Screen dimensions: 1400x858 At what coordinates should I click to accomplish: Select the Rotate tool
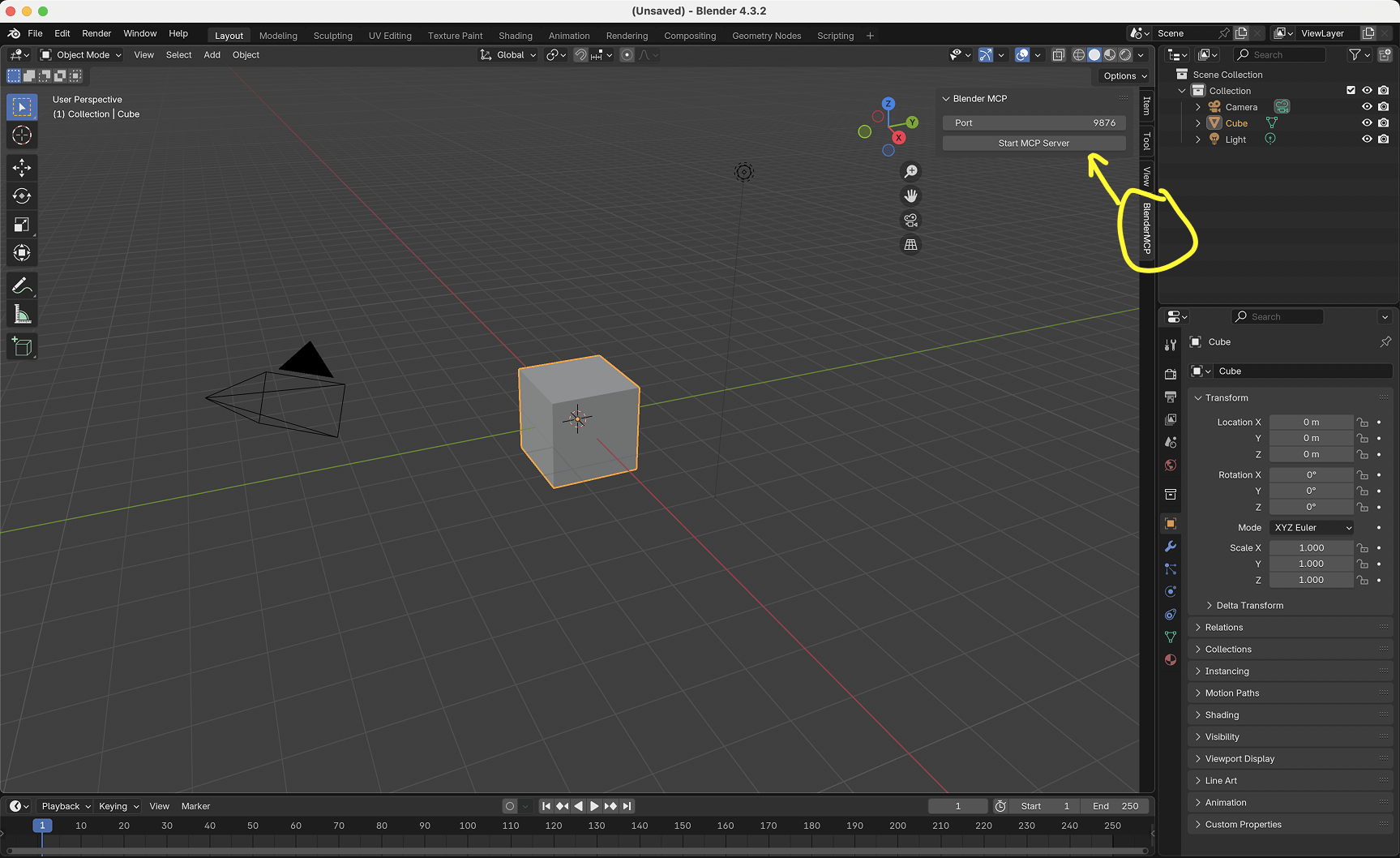point(22,196)
